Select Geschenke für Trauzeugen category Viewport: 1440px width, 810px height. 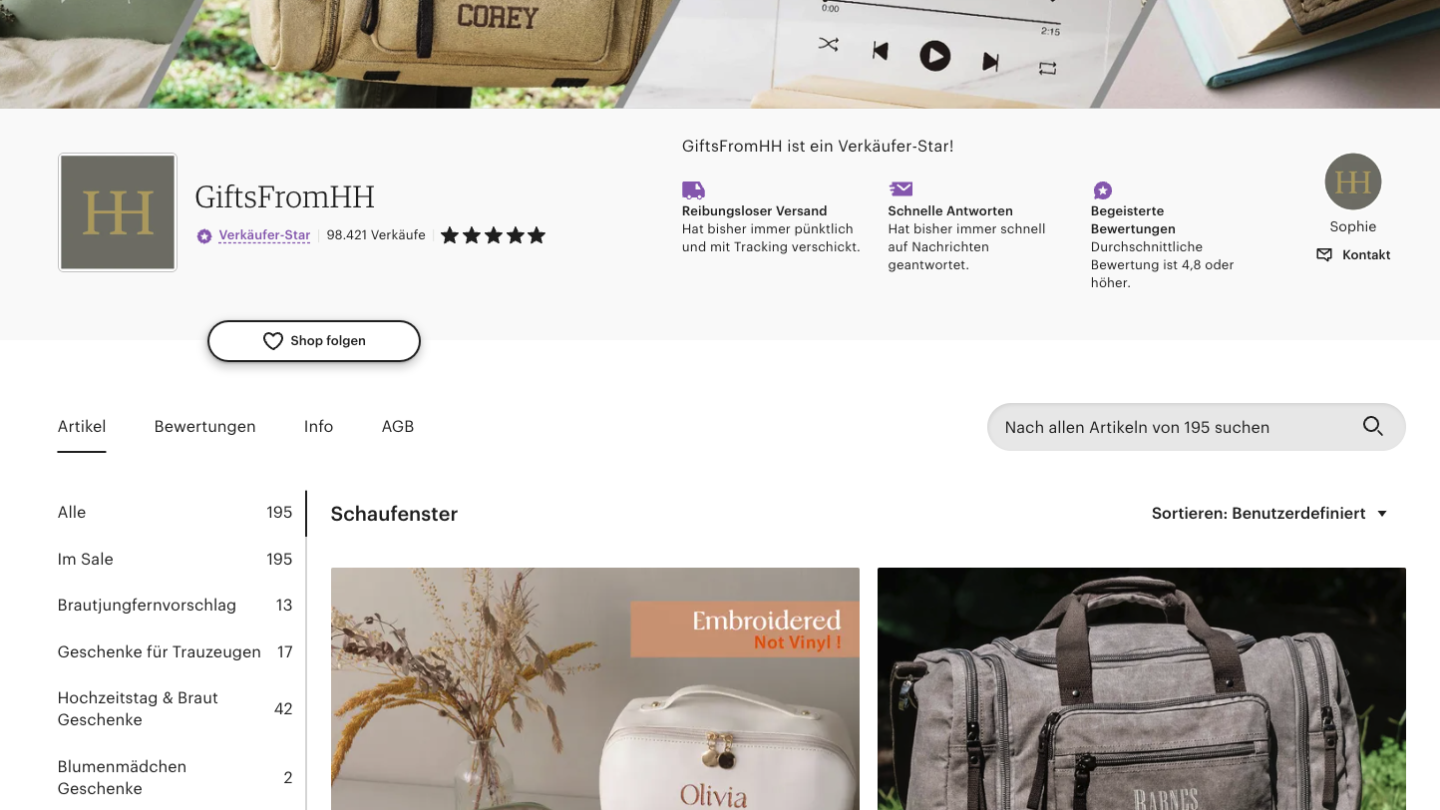pos(175,652)
